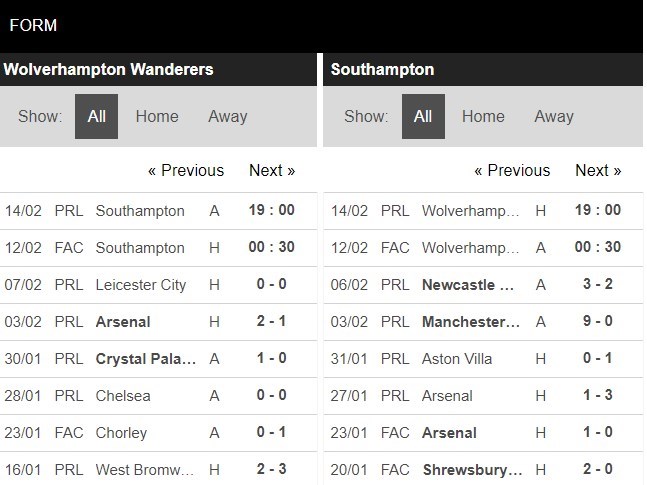This screenshot has height=485, width=647.
Task: Show Away matches for Southampton
Action: (553, 116)
